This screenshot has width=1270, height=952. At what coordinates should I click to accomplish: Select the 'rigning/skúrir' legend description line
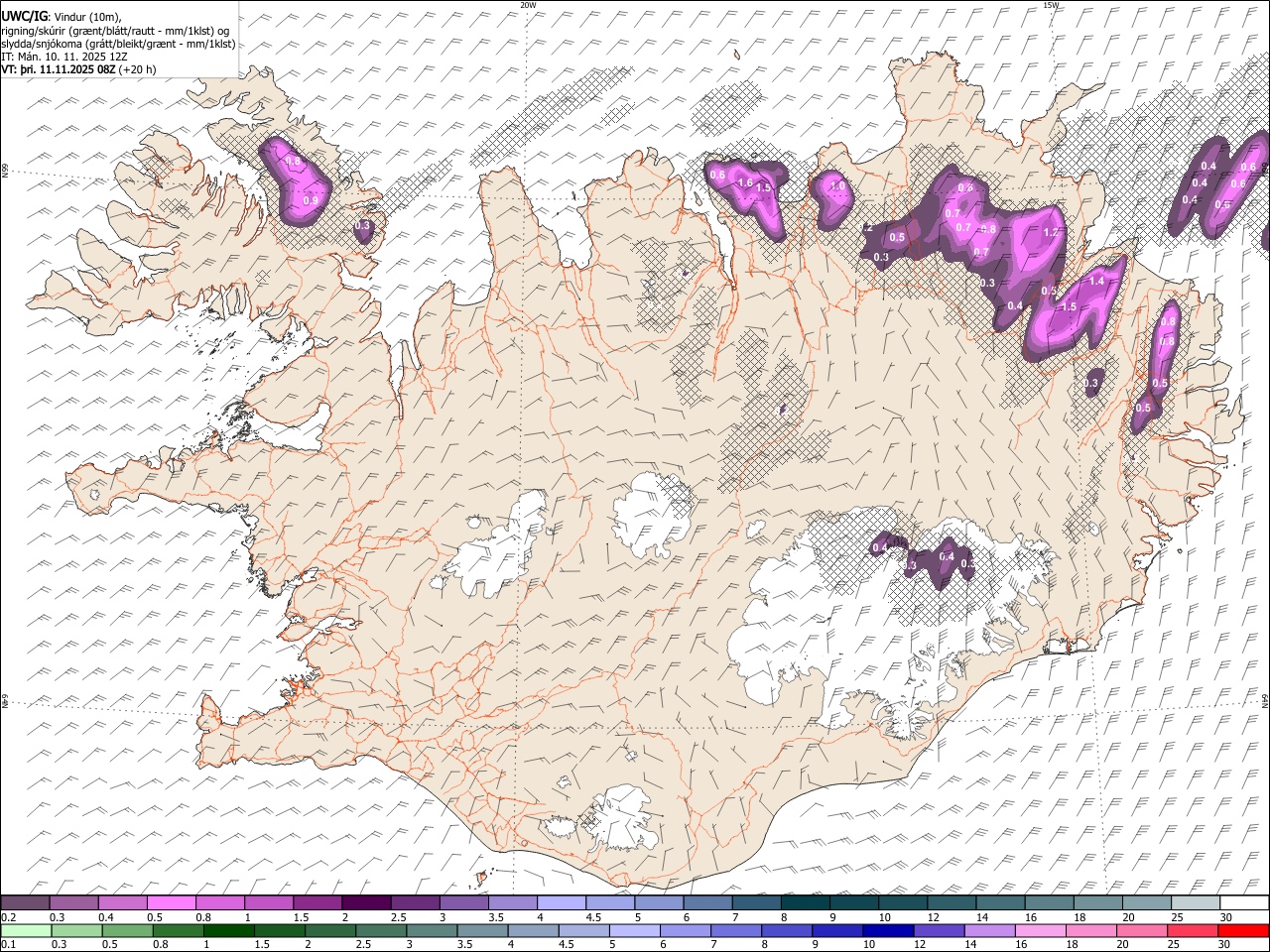point(114,30)
